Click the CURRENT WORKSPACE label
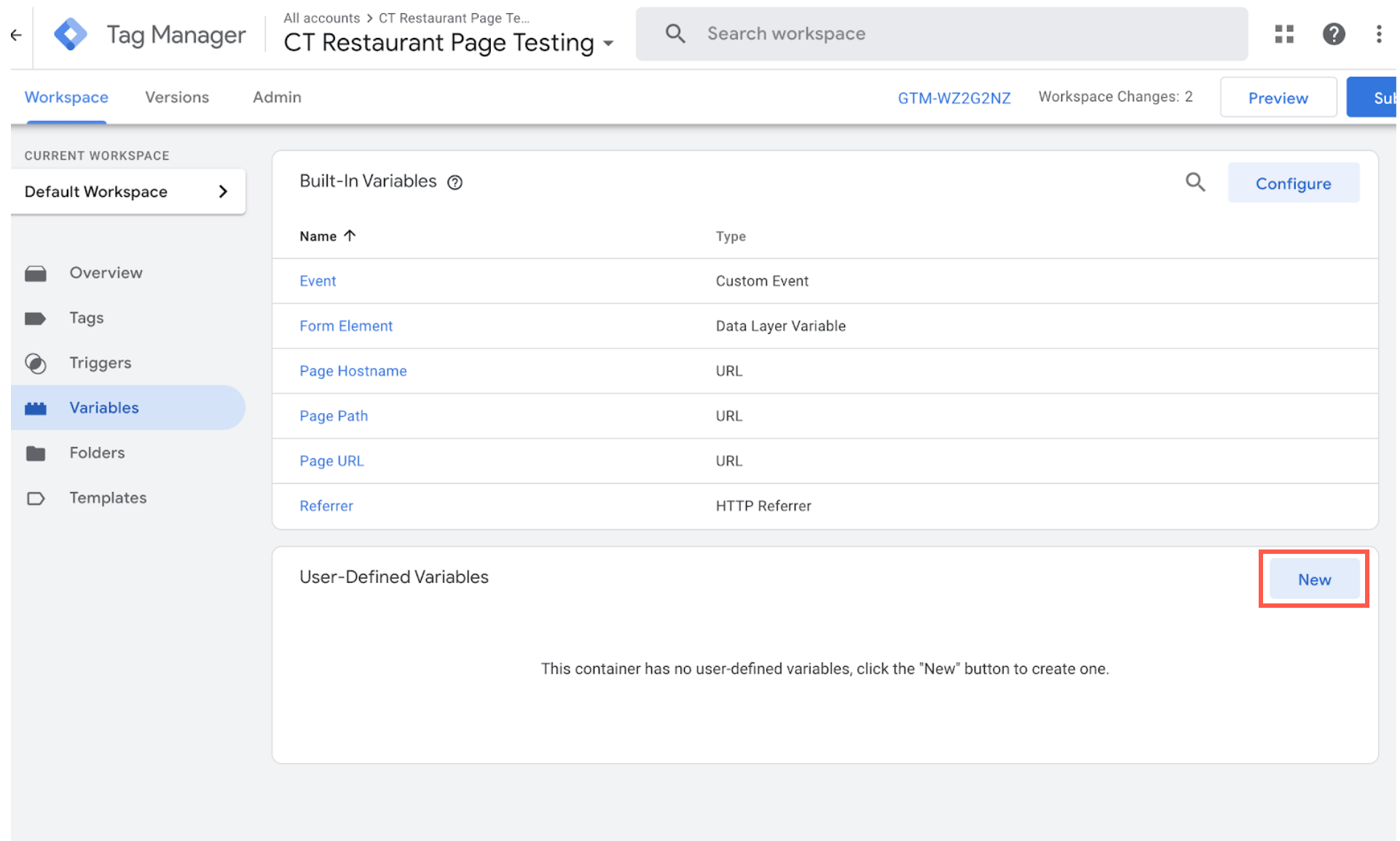 pyautogui.click(x=97, y=156)
